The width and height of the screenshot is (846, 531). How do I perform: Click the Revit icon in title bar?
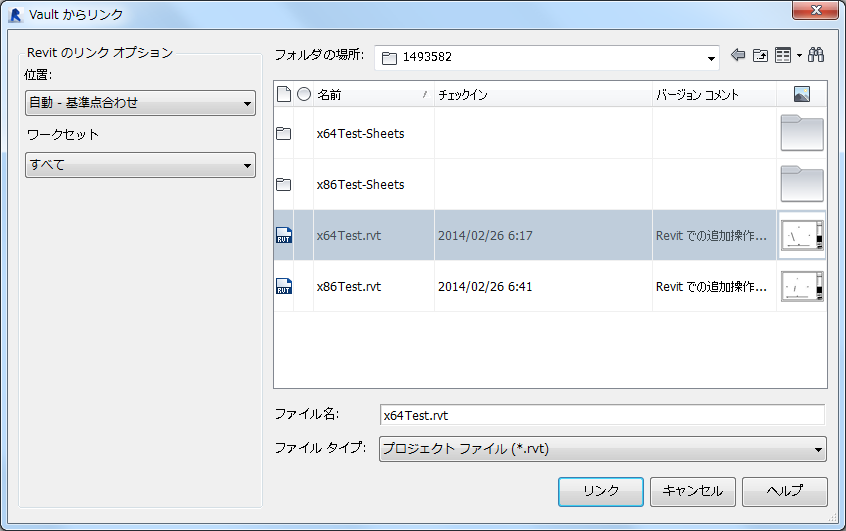tap(16, 15)
